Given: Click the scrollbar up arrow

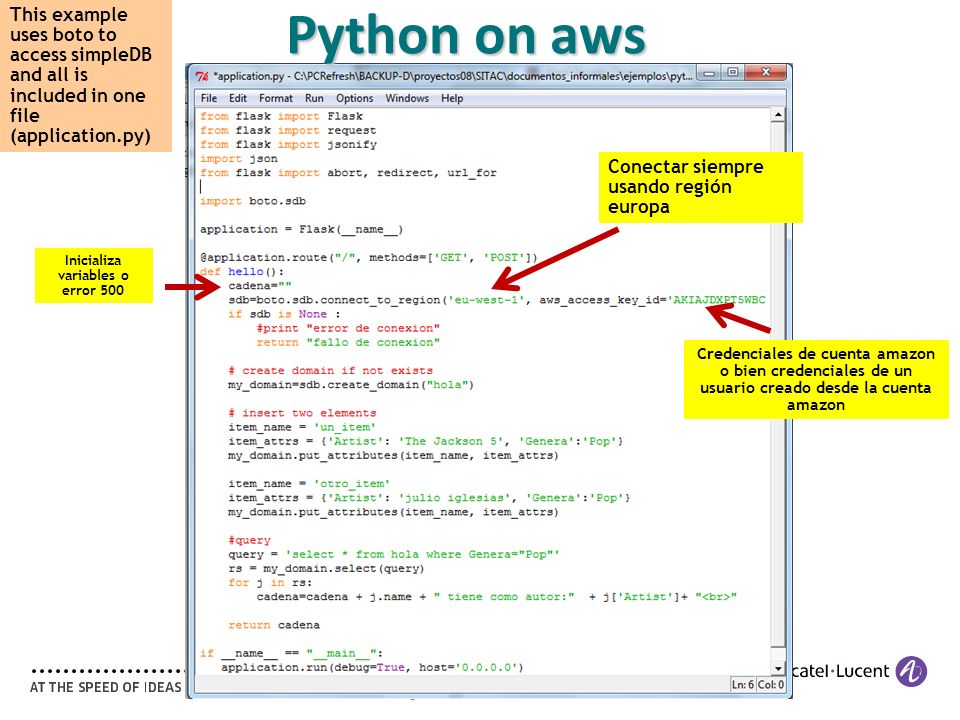Looking at the screenshot, I should [x=778, y=114].
